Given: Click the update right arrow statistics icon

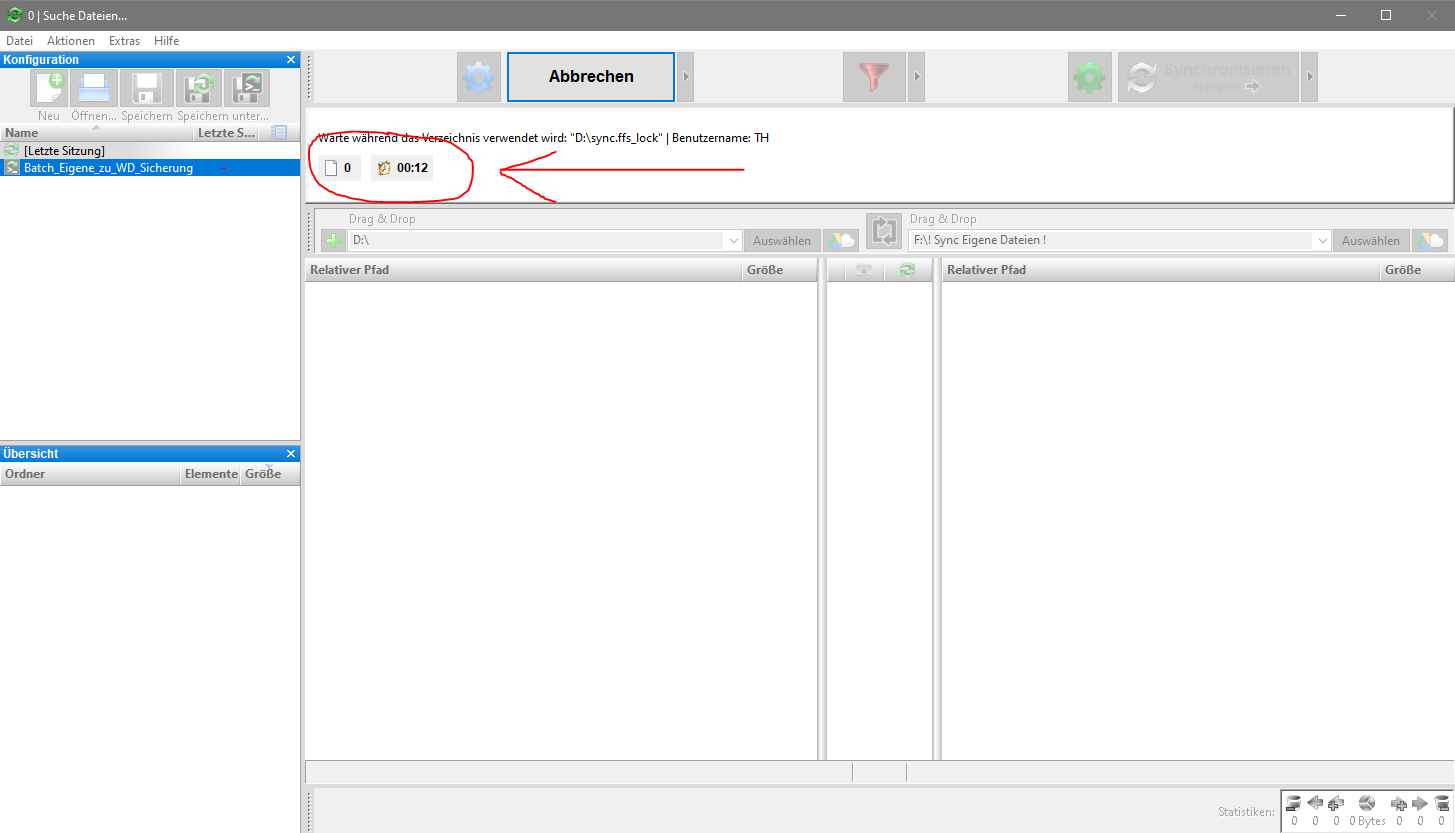Looking at the screenshot, I should pyautogui.click(x=1420, y=802).
